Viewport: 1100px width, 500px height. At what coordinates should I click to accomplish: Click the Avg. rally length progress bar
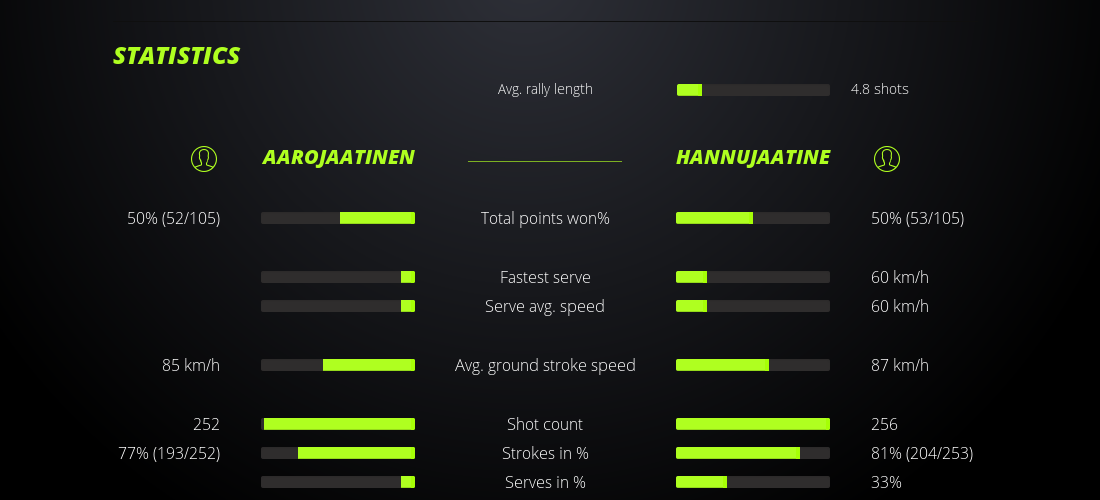(x=753, y=90)
